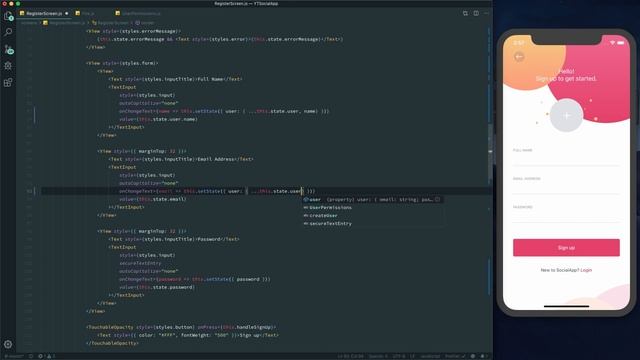The width and height of the screenshot is (640, 360).
Task: Switch to the RegisterScreen.js tab
Action: click(x=44, y=13)
